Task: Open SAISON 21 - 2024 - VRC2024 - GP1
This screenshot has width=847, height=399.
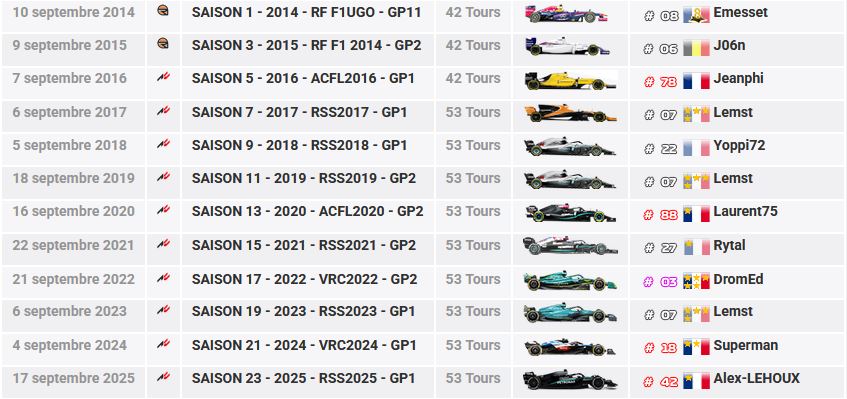Action: [304, 345]
